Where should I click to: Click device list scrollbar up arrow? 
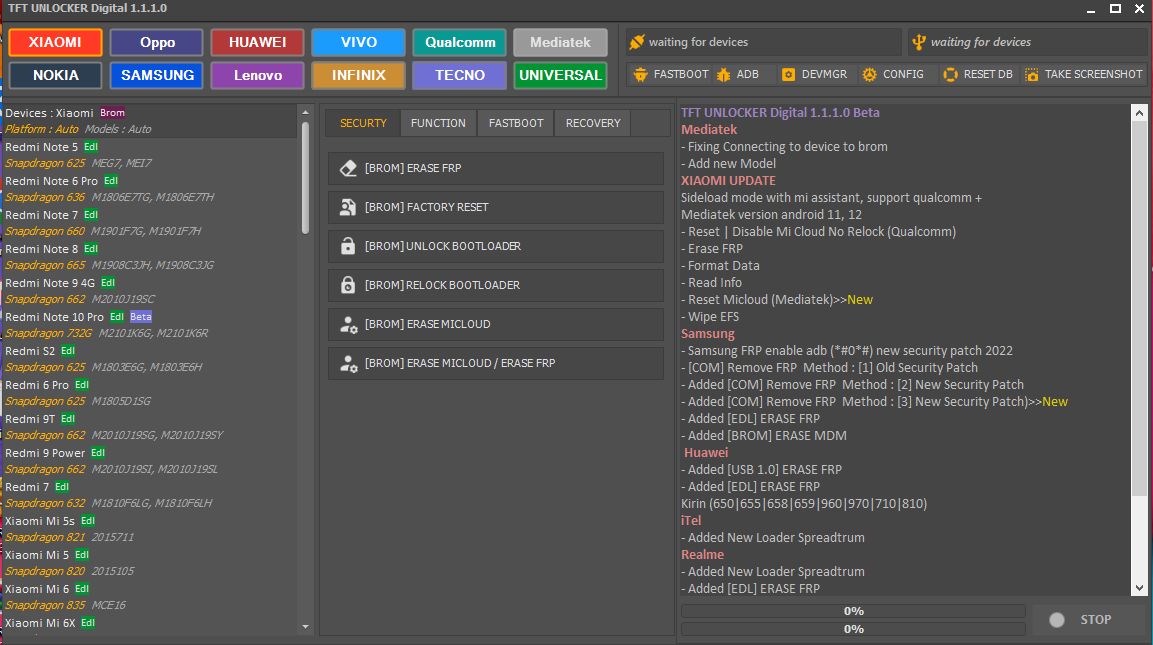[305, 113]
